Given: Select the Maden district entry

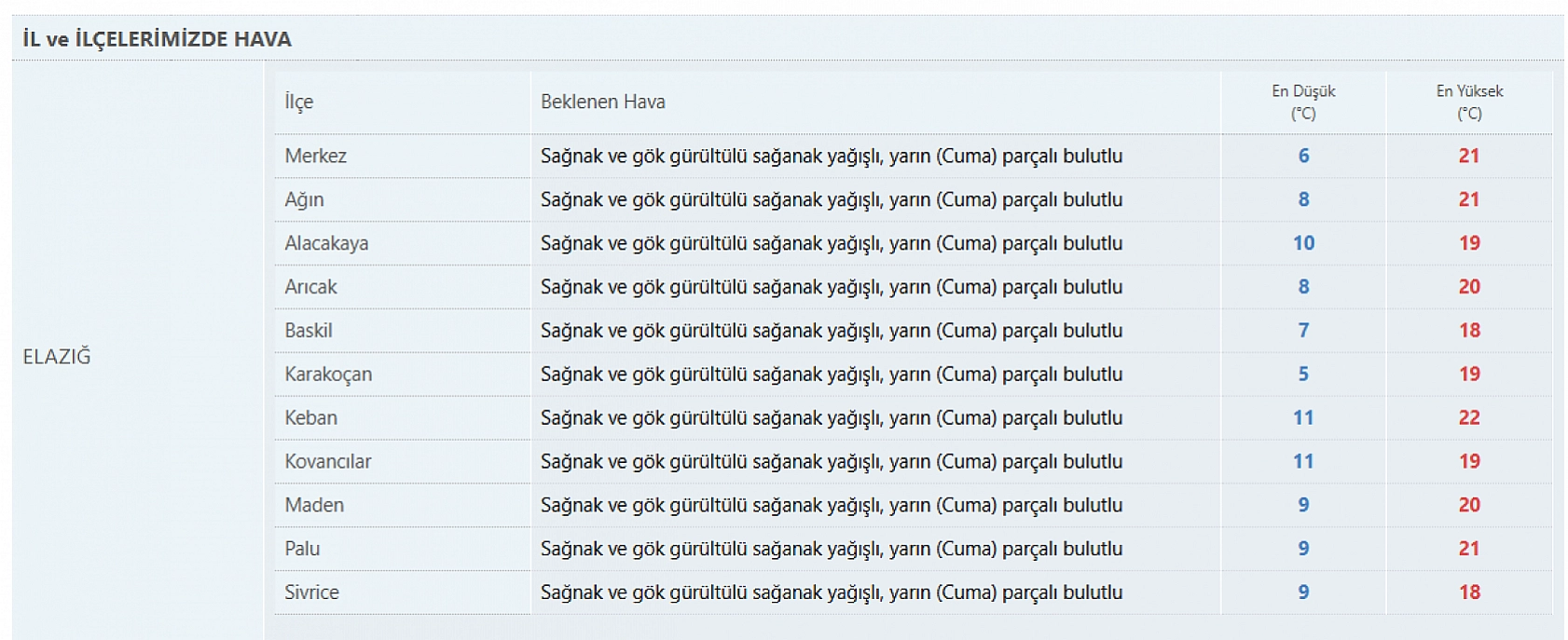Looking at the screenshot, I should 314,505.
